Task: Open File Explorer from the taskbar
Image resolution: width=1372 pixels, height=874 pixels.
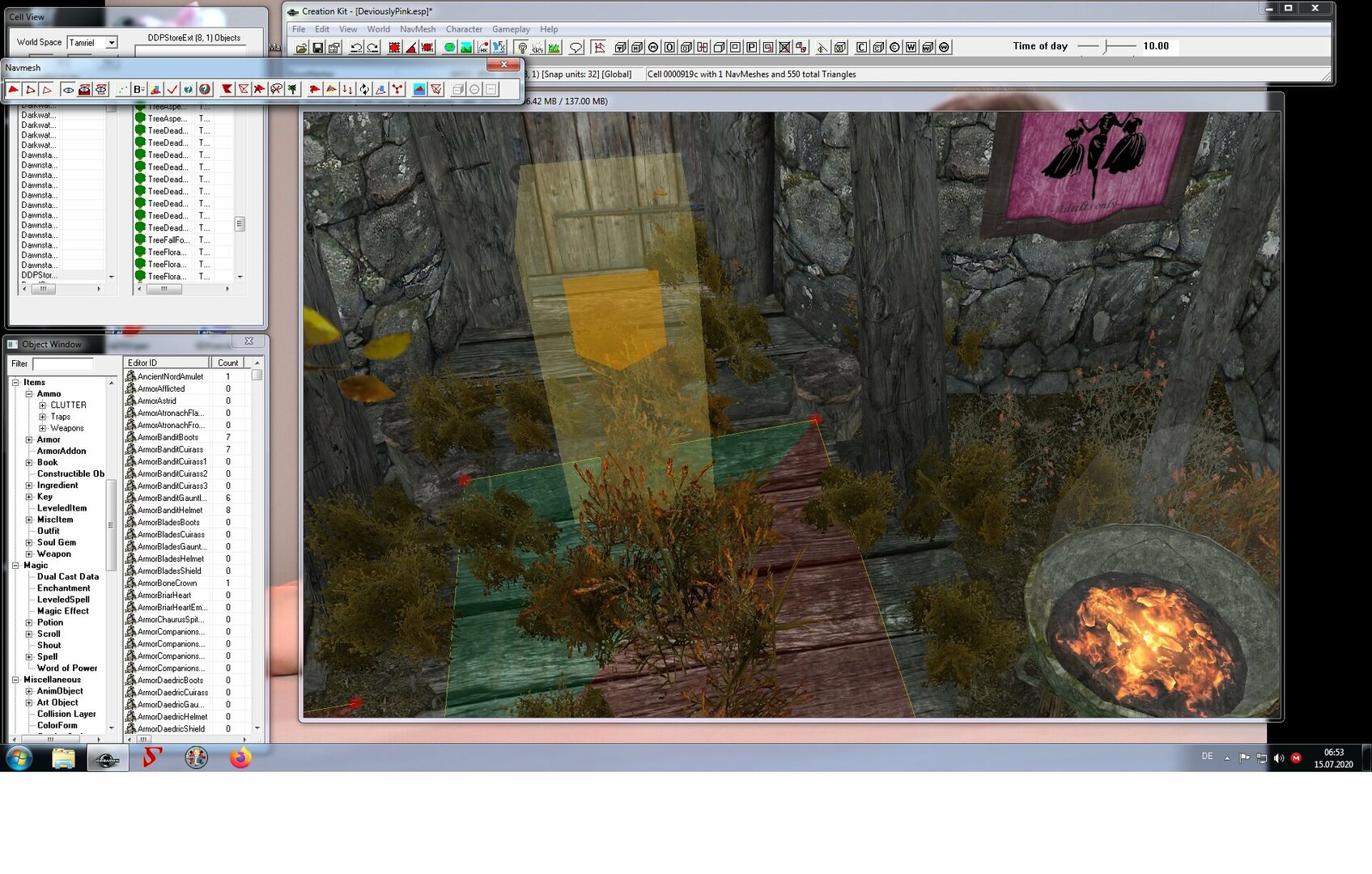Action: (63, 758)
